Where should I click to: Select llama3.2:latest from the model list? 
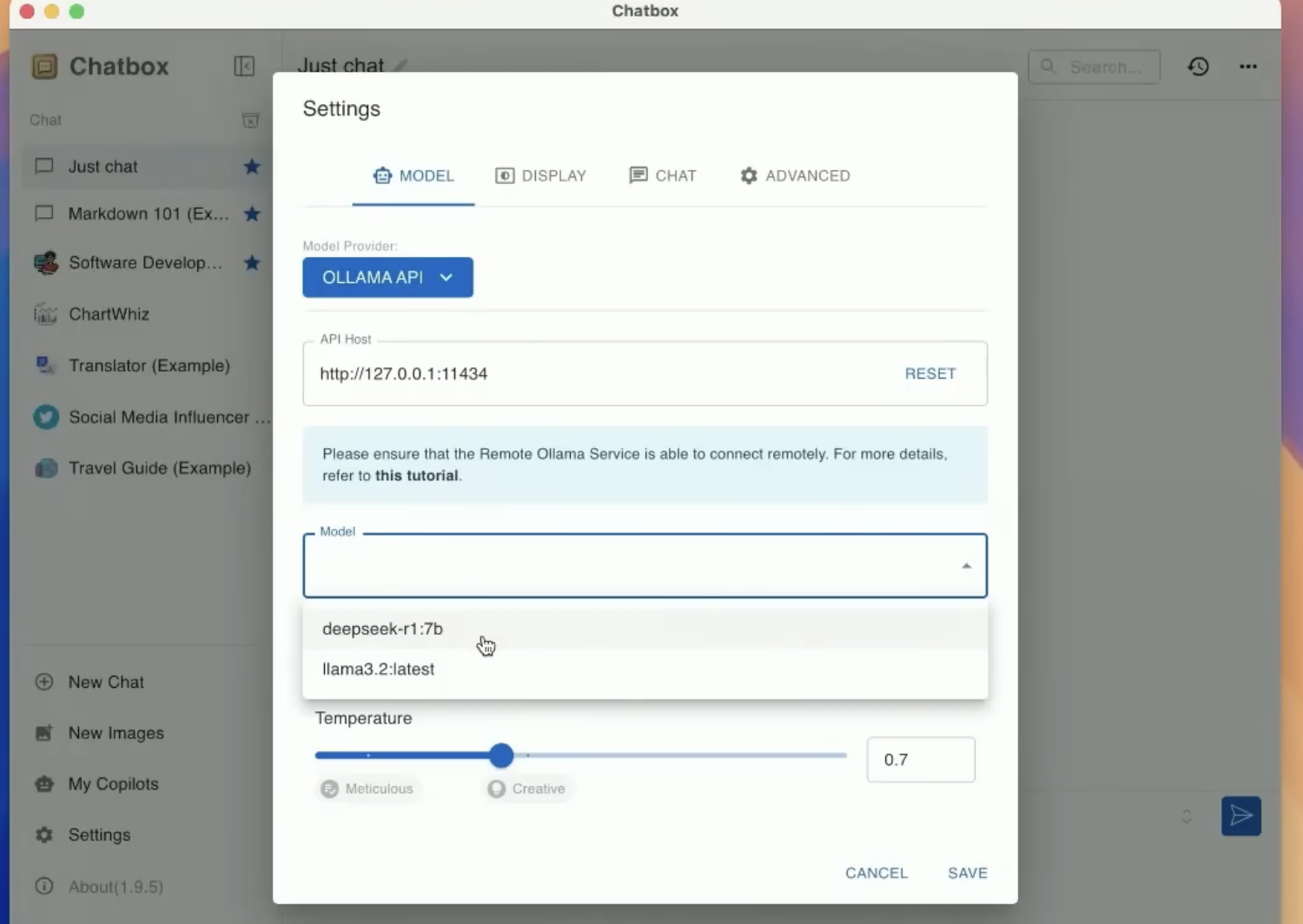click(x=645, y=669)
